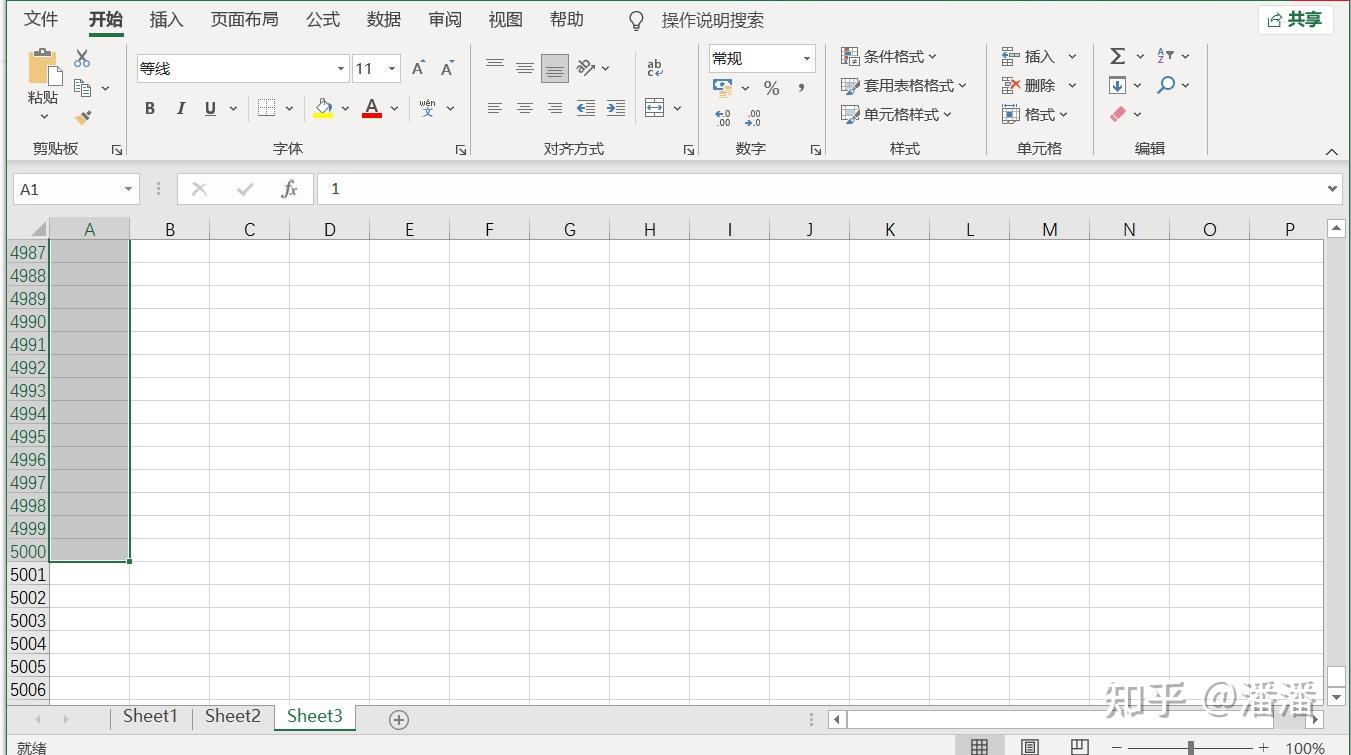
Task: Switch to the 插入 ribbon tab
Action: (165, 18)
